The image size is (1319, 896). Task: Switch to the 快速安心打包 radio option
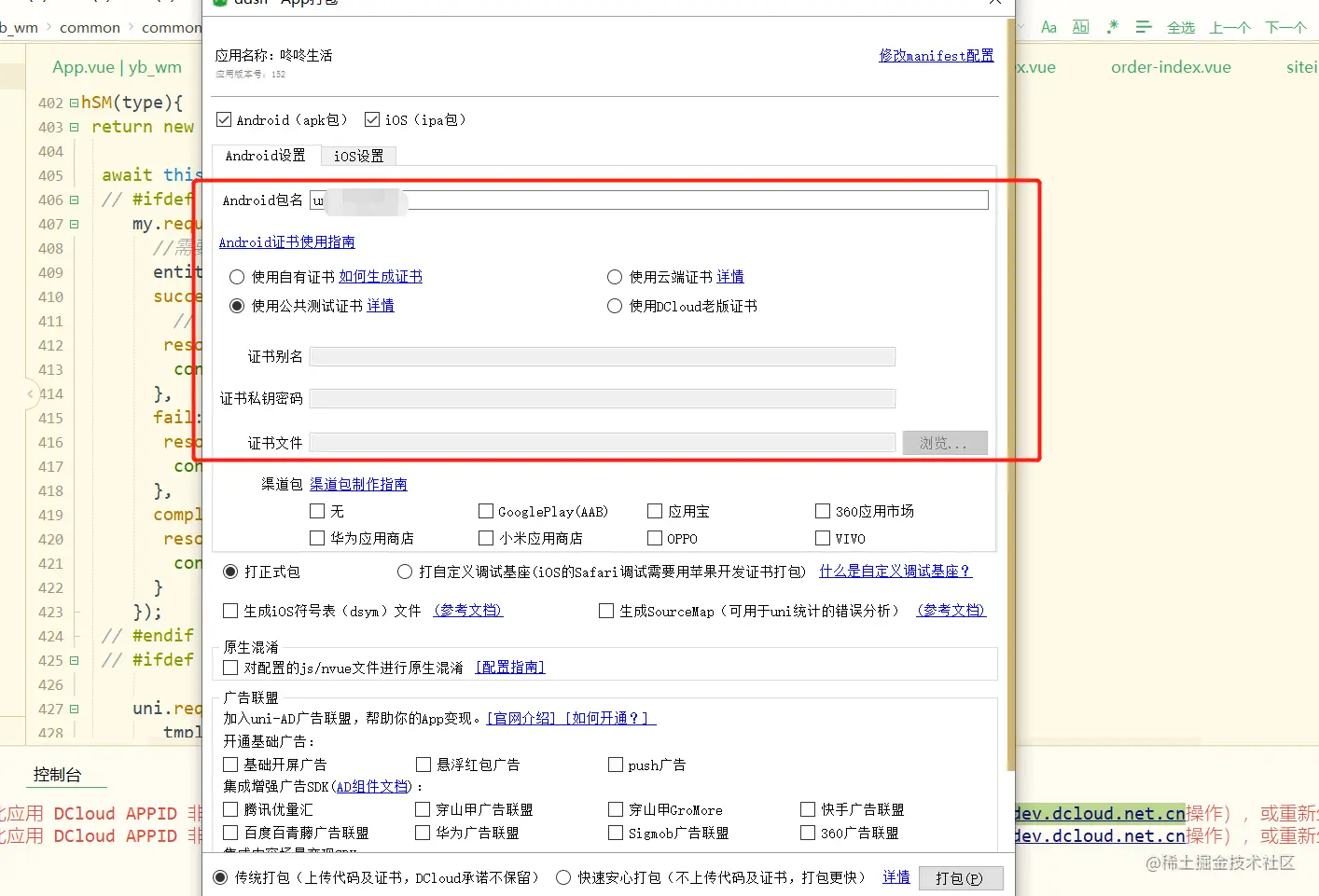[563, 877]
